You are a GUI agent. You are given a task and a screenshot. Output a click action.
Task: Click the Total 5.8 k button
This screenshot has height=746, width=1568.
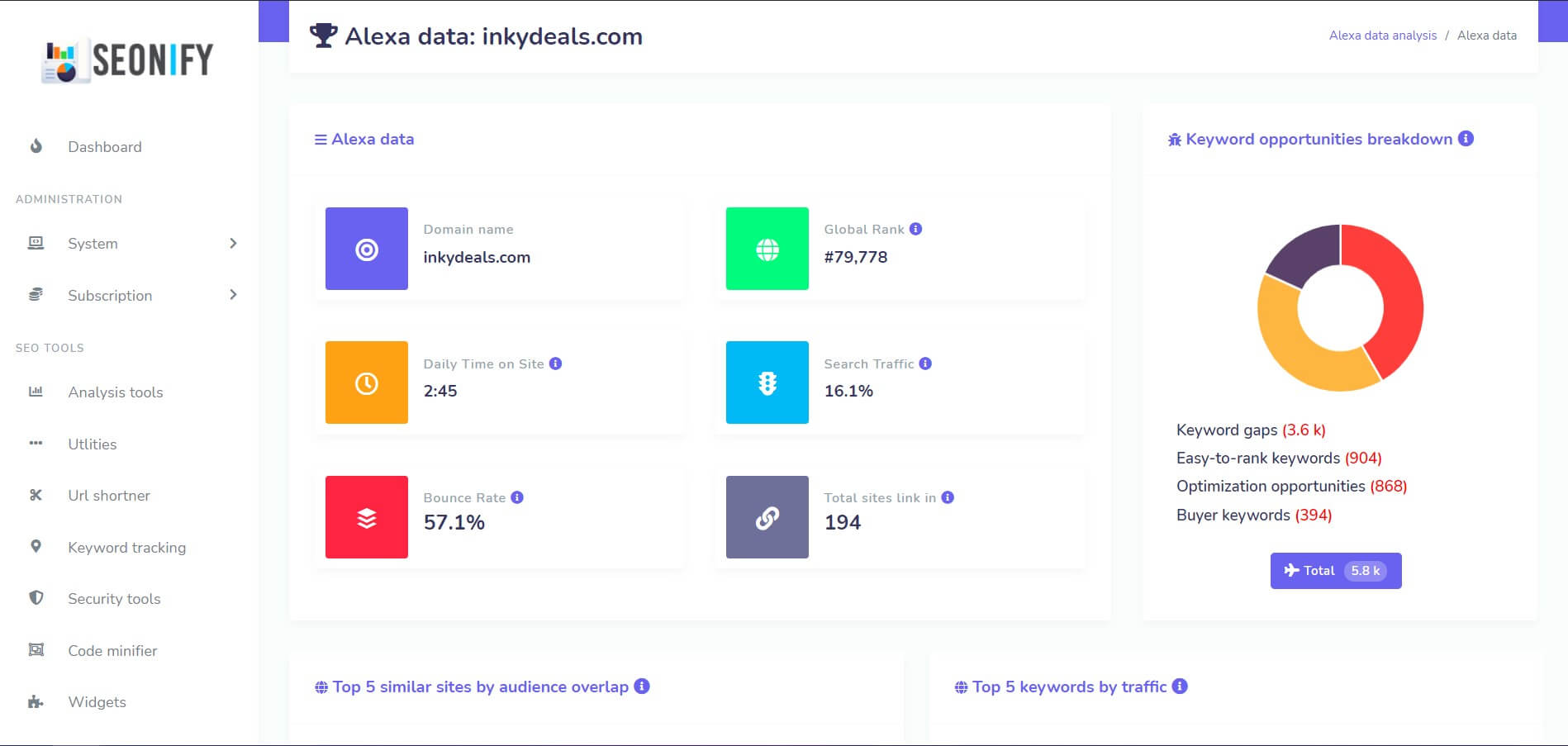(x=1336, y=571)
